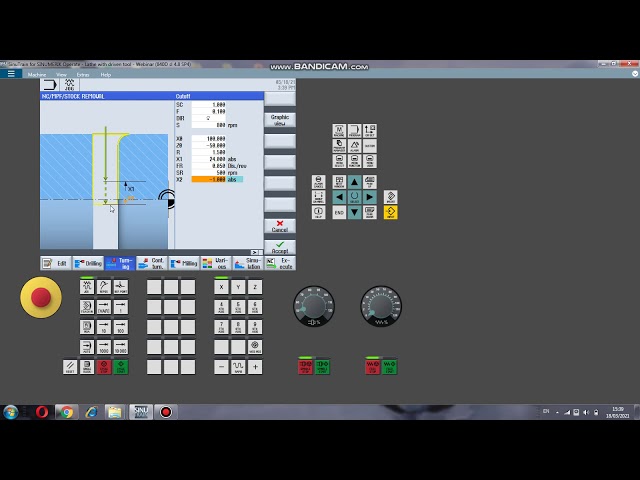Click green Feed Start key
Image resolution: width=640 pixels, height=480 pixels.
pos(389,367)
